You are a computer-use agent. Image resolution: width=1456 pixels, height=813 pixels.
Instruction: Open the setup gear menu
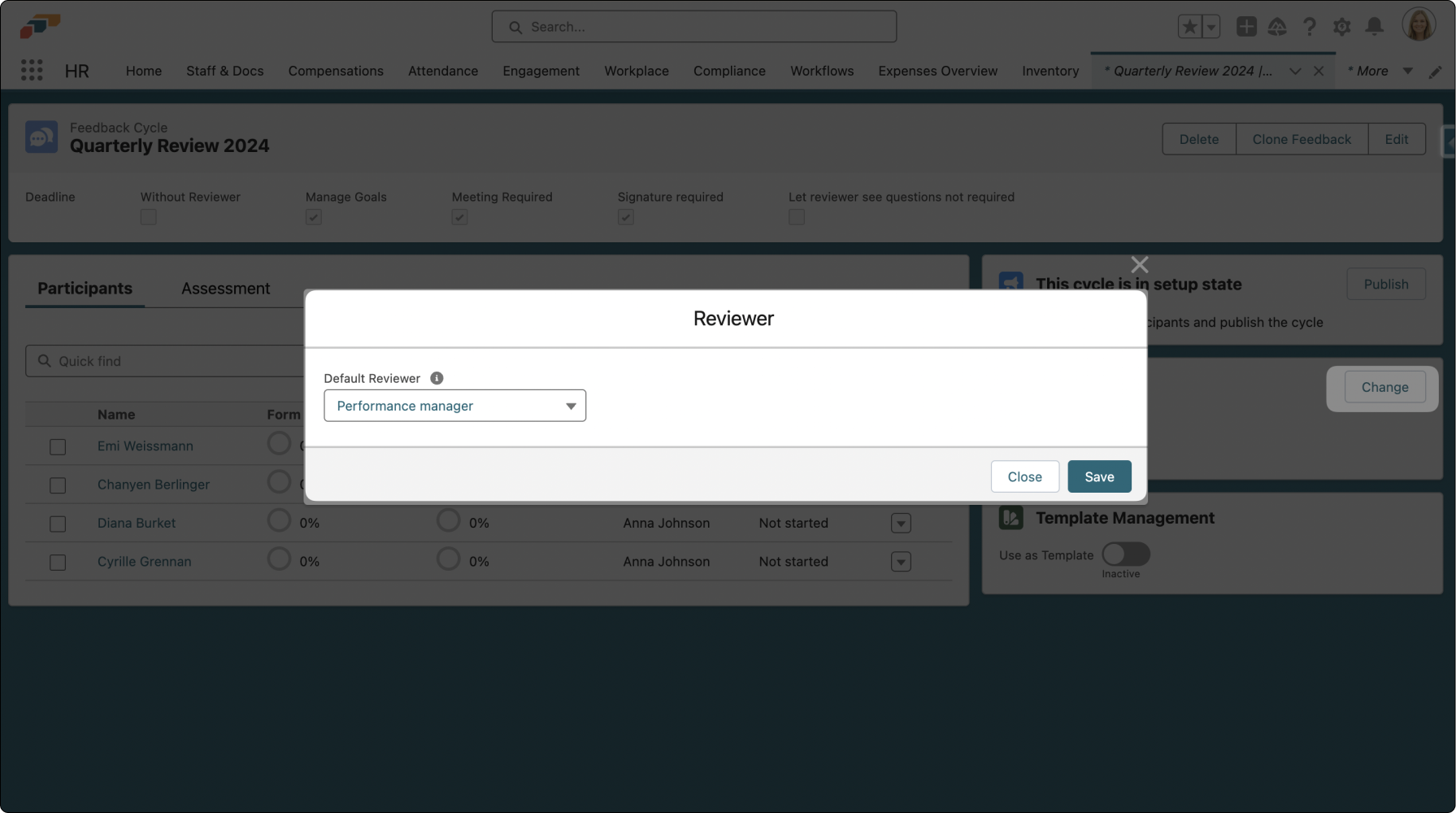1341,27
